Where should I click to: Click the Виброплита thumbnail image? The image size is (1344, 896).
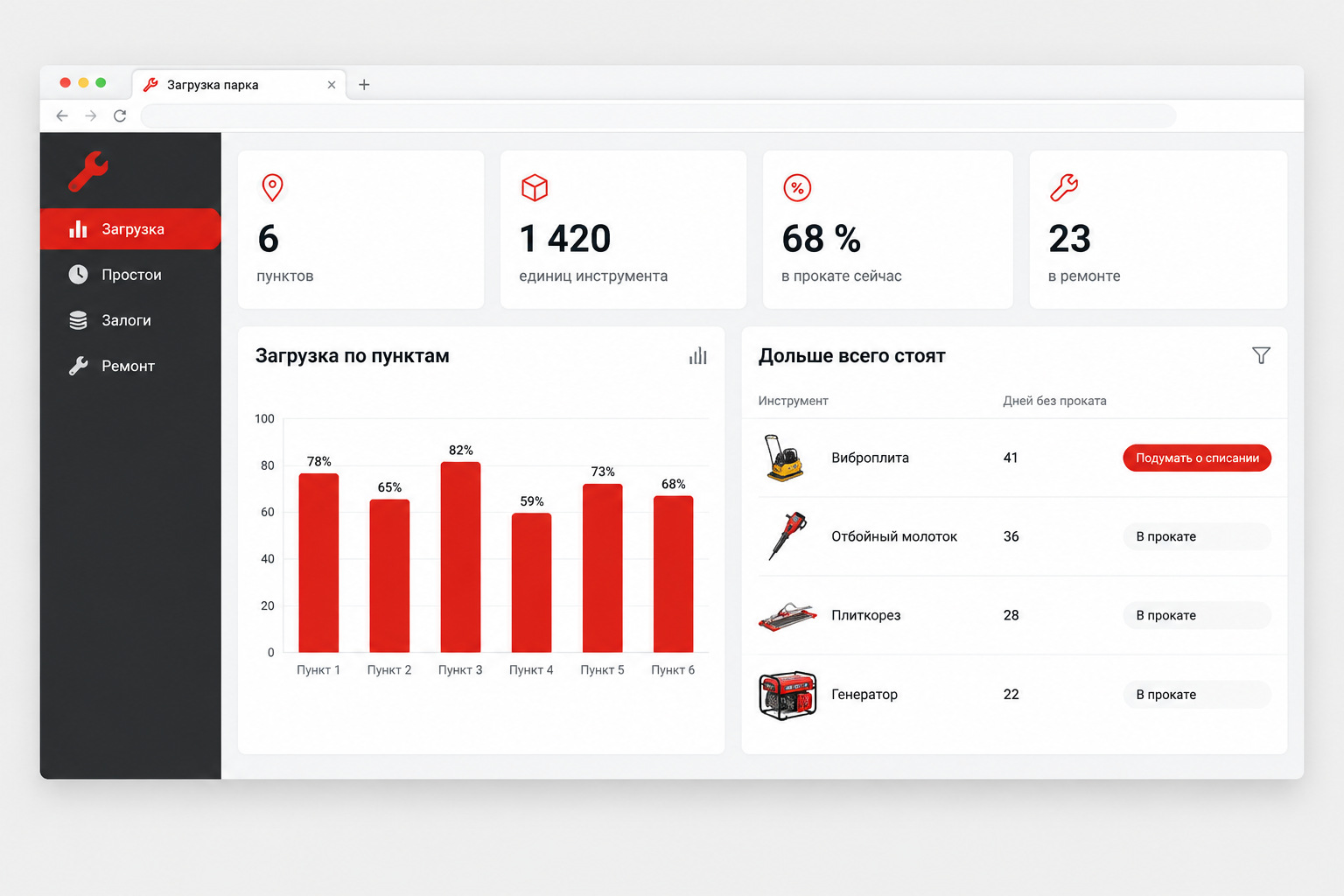[x=784, y=458]
